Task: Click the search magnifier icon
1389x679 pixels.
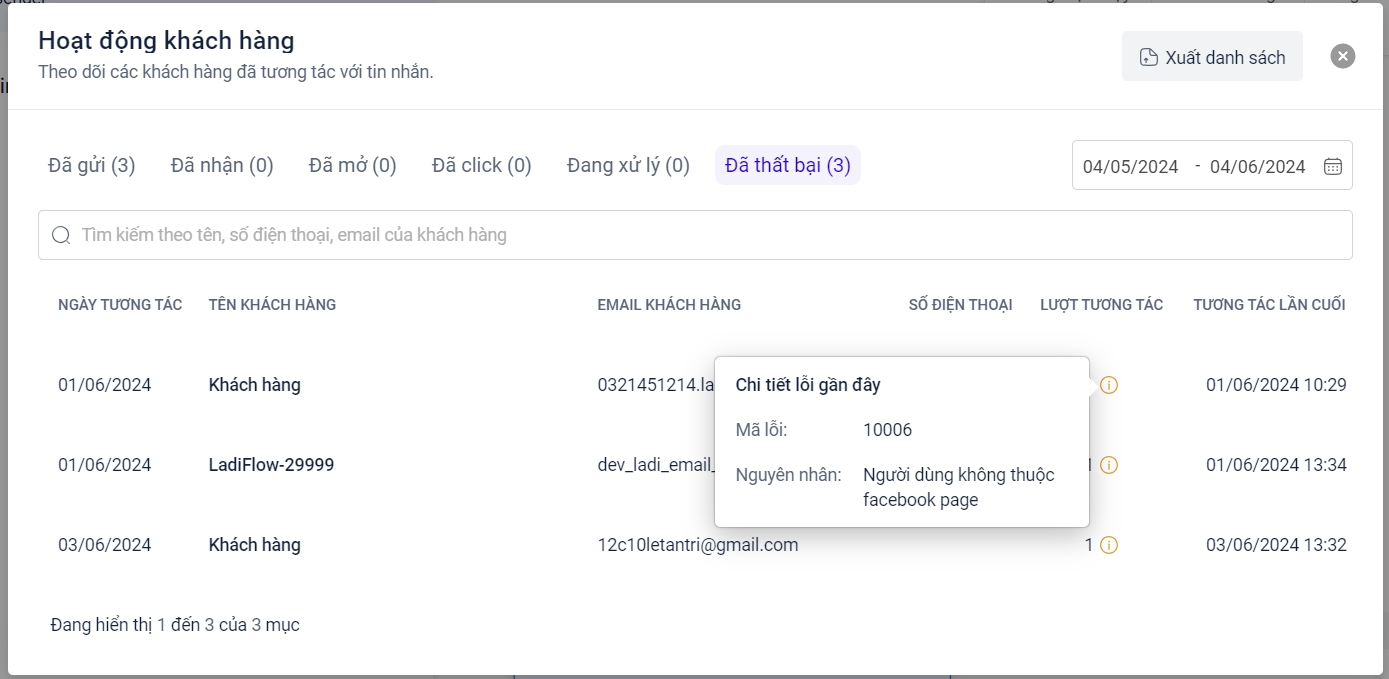Action: pyautogui.click(x=61, y=235)
